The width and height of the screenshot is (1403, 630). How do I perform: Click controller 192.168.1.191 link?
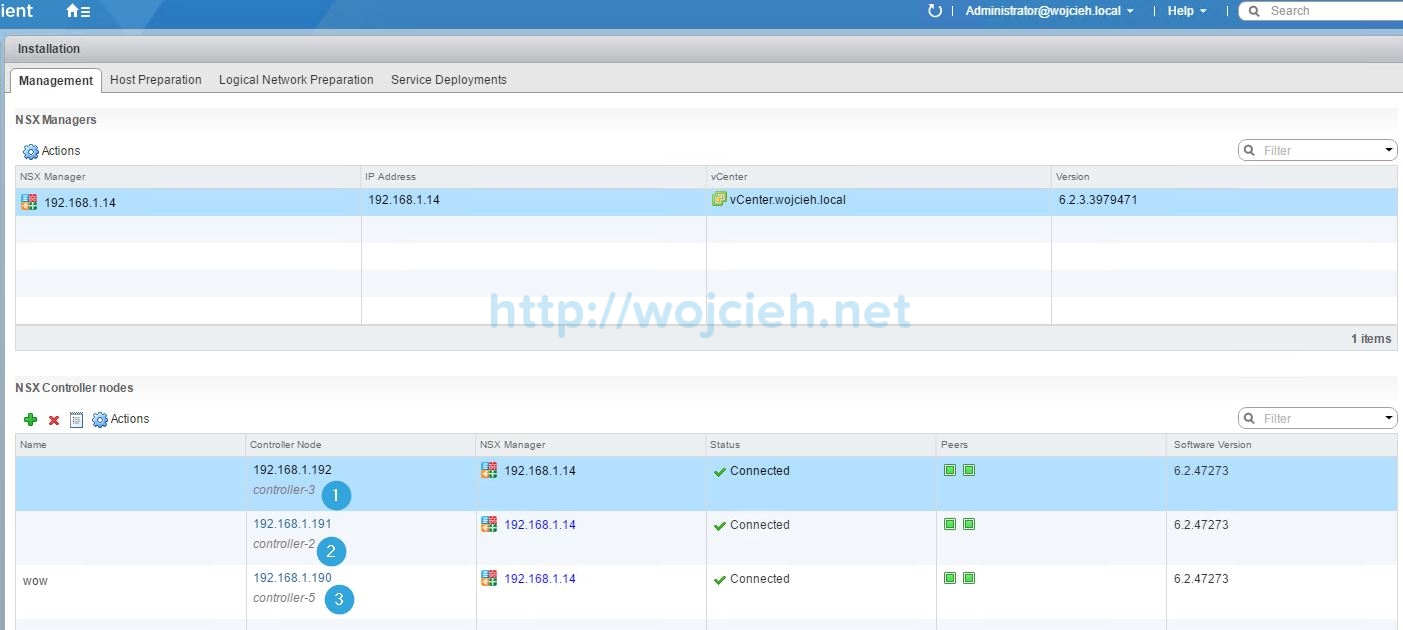pyautogui.click(x=292, y=524)
